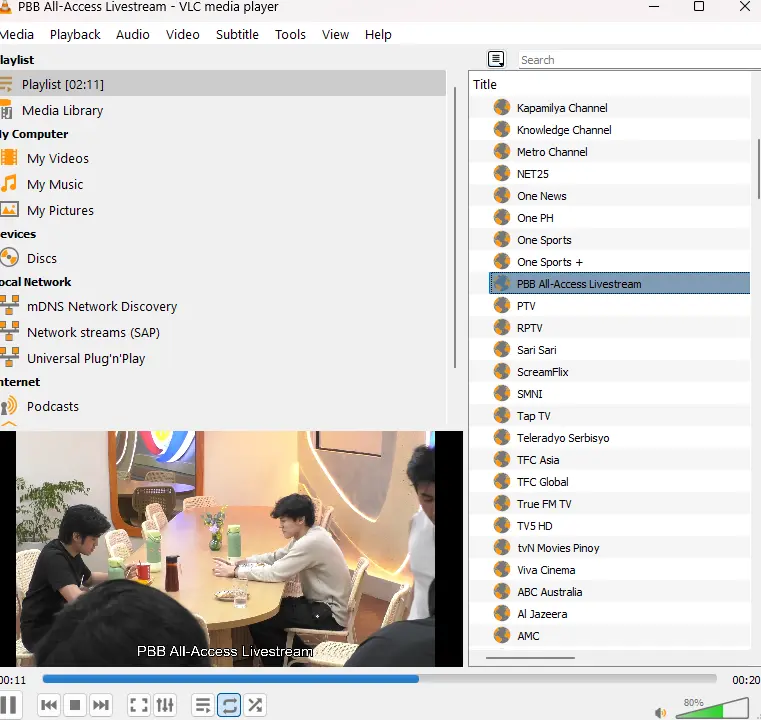Viewport: 761px width, 720px height.
Task: Select PBB All-Access Livestream playlist row
Action: tap(620, 283)
